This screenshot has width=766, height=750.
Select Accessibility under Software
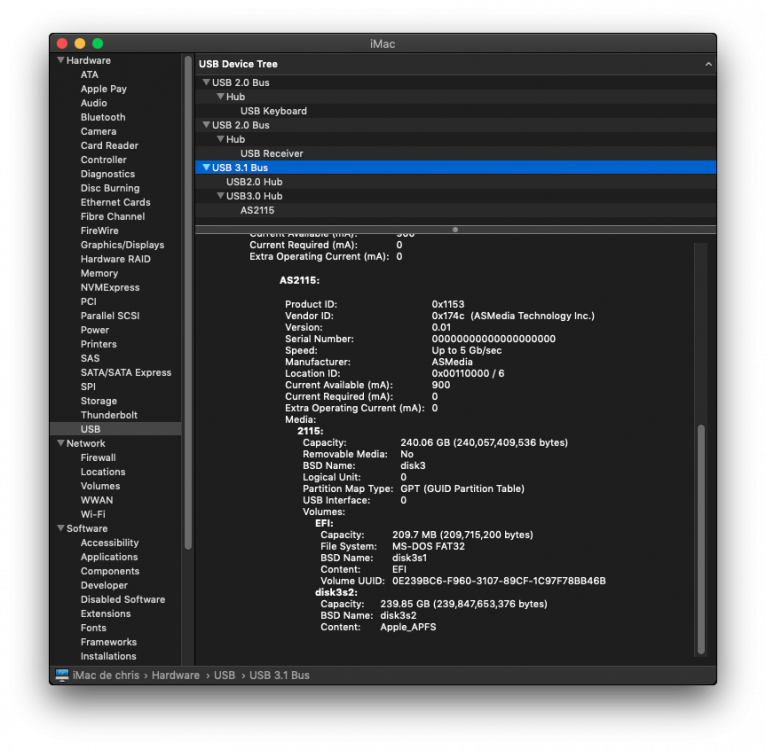tap(109, 543)
